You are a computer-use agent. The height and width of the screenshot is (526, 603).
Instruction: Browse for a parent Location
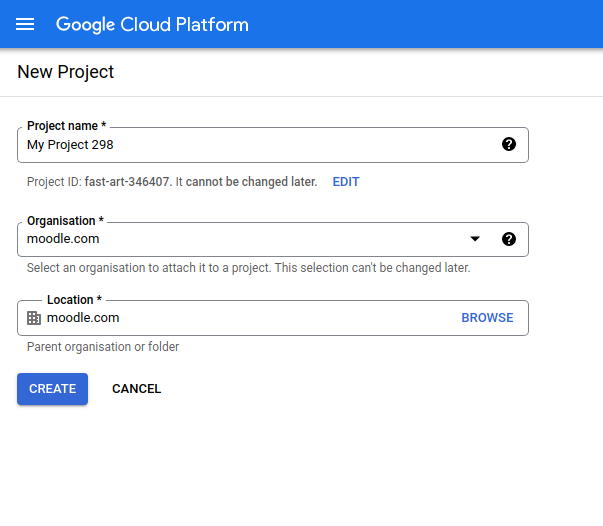click(487, 318)
